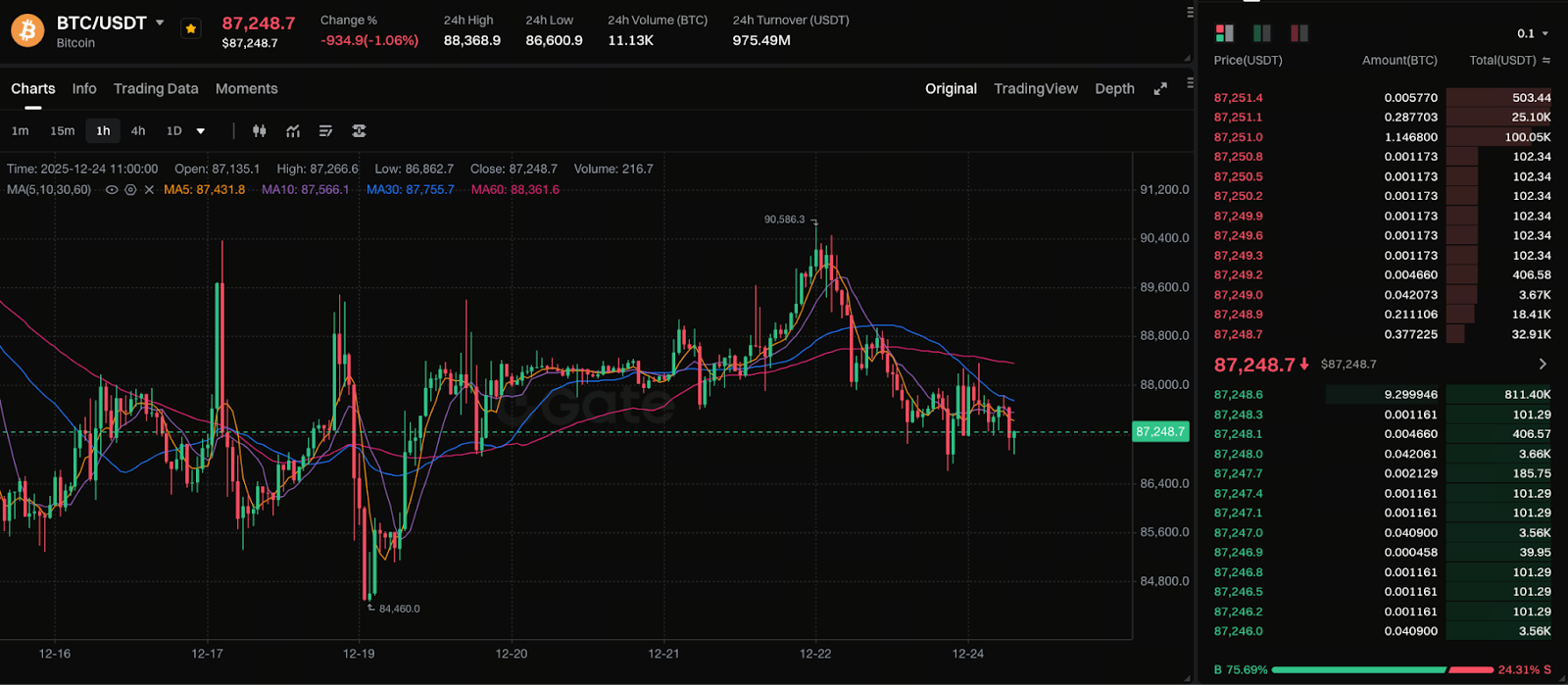Toggle the favorite star for BTC/USDT
This screenshot has width=1568, height=685.
click(191, 29)
